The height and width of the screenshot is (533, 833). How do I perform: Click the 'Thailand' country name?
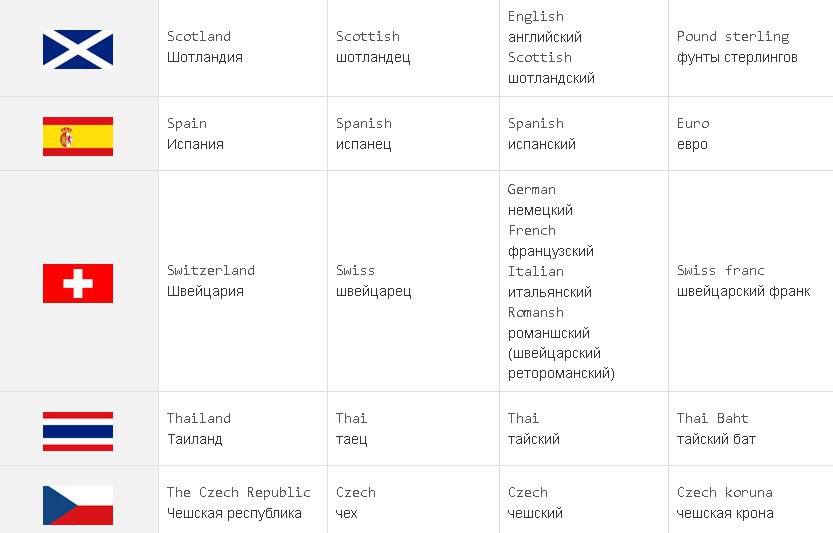(x=199, y=418)
